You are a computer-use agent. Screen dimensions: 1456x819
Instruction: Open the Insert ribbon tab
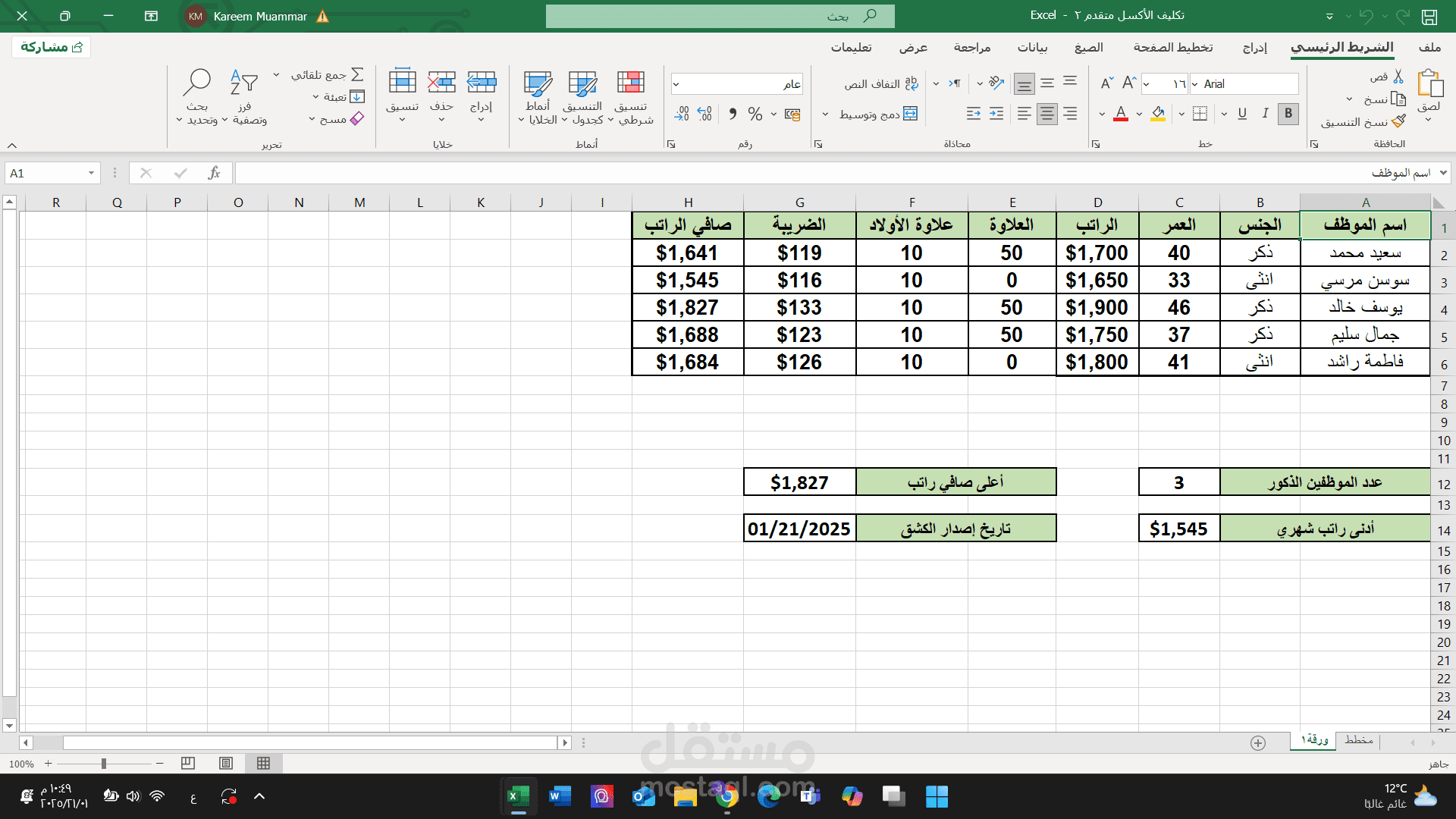[x=1254, y=47]
